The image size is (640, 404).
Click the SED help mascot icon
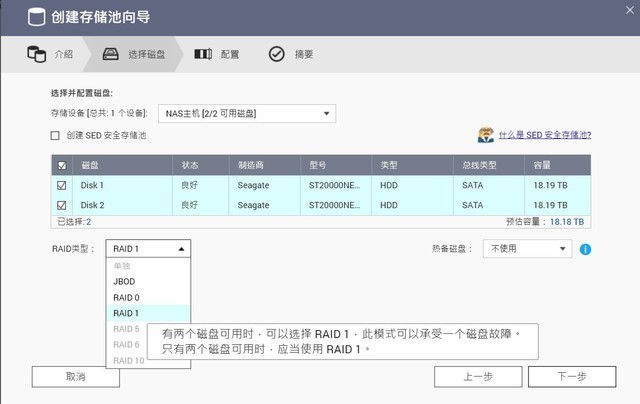(486, 135)
